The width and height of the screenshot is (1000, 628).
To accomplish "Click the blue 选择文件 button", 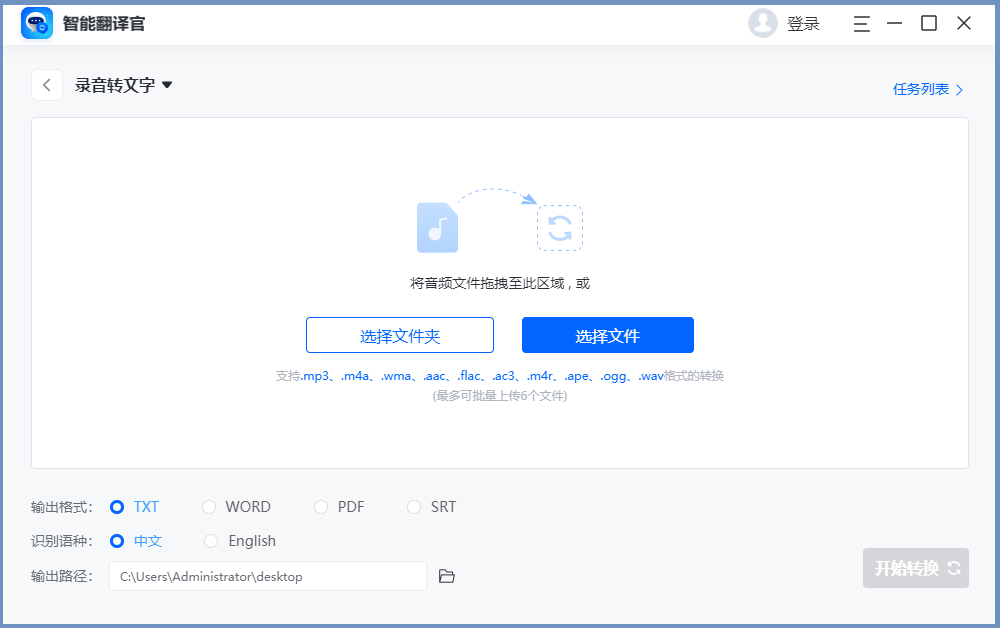I will [x=607, y=336].
